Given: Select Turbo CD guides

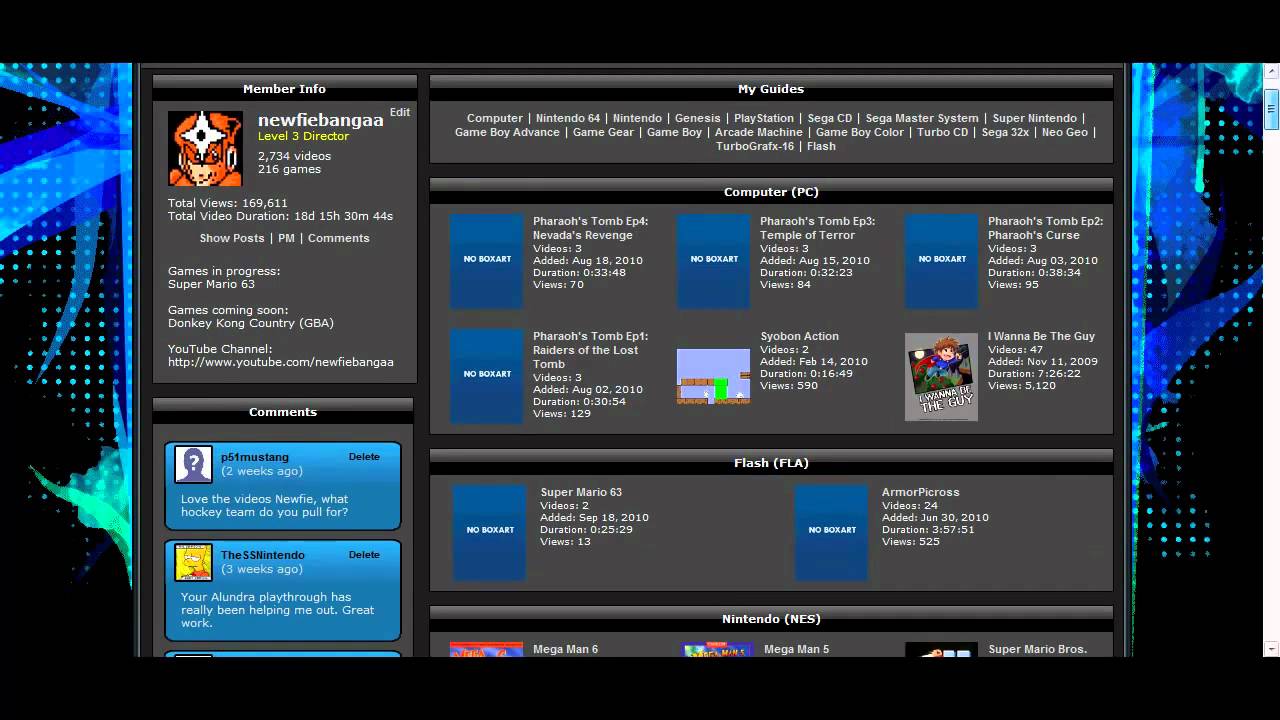Looking at the screenshot, I should tap(943, 132).
